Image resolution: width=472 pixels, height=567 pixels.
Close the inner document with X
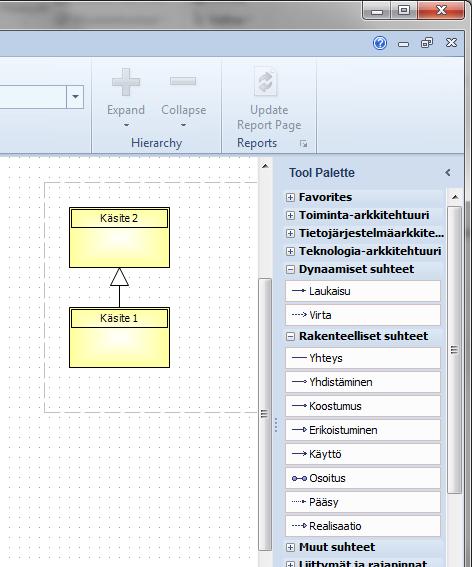(x=451, y=43)
